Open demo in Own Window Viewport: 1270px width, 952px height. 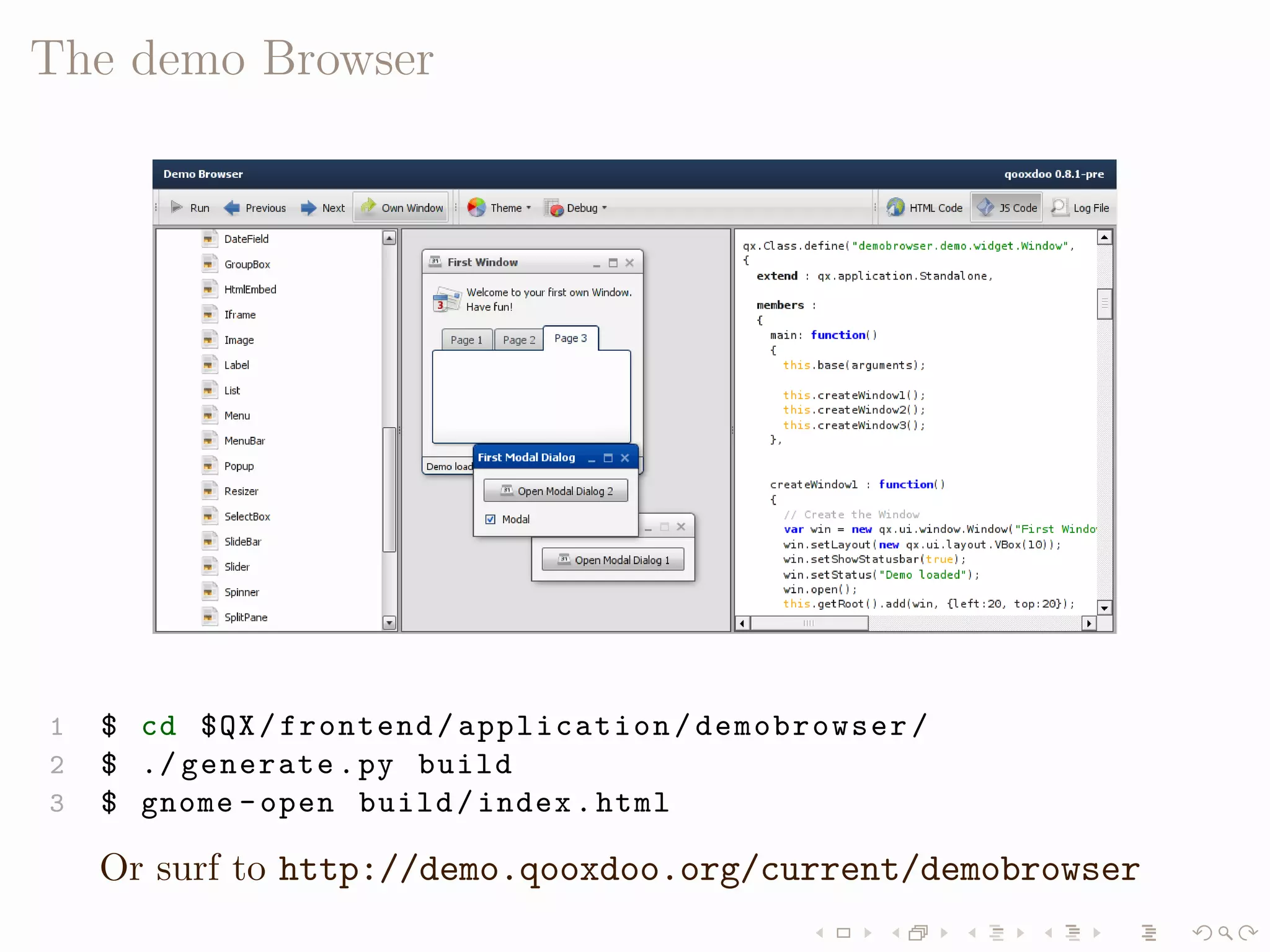402,208
